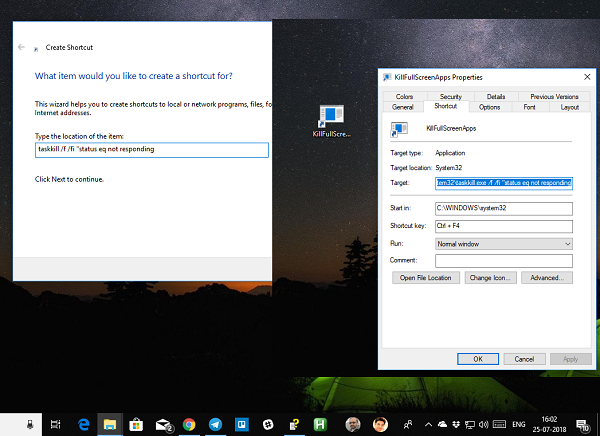Open the Previous Versions tab
Viewport: 600px width, 436px height.
point(554,96)
